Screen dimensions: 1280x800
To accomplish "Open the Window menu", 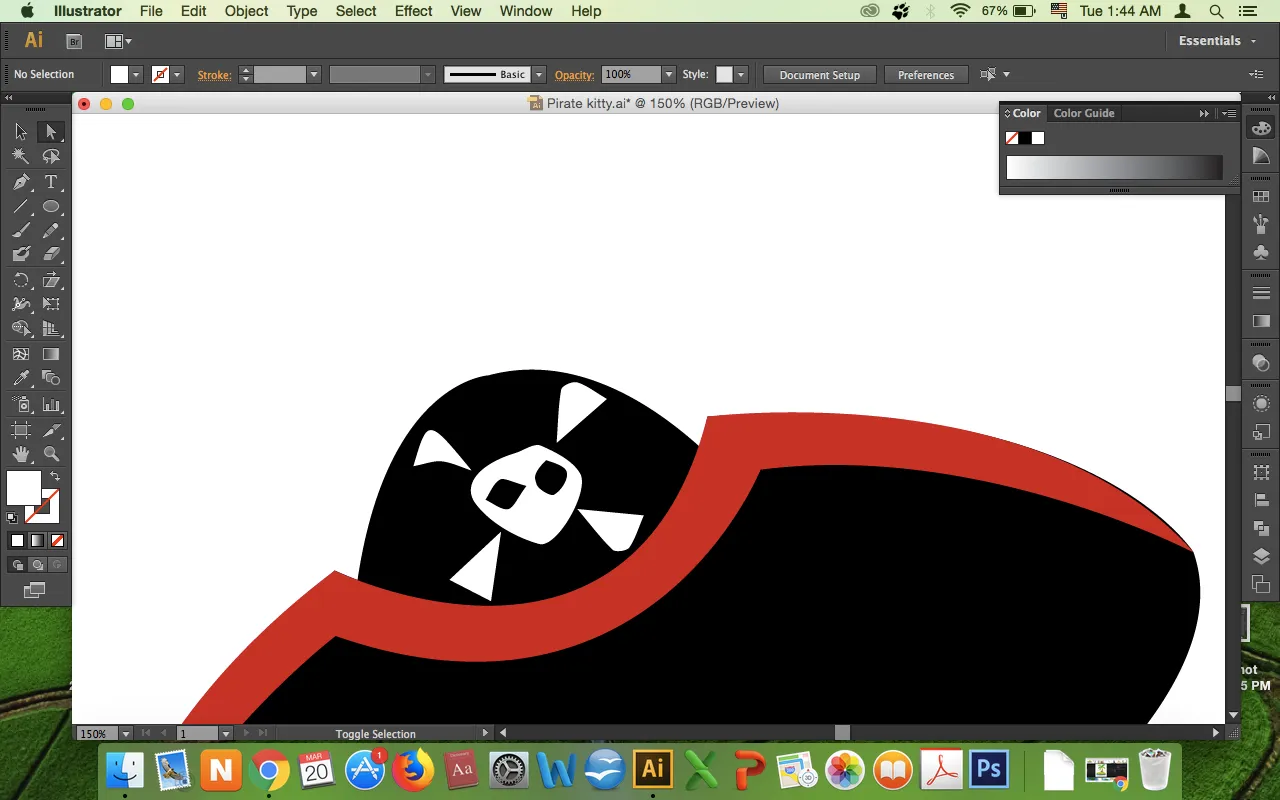I will (526, 11).
